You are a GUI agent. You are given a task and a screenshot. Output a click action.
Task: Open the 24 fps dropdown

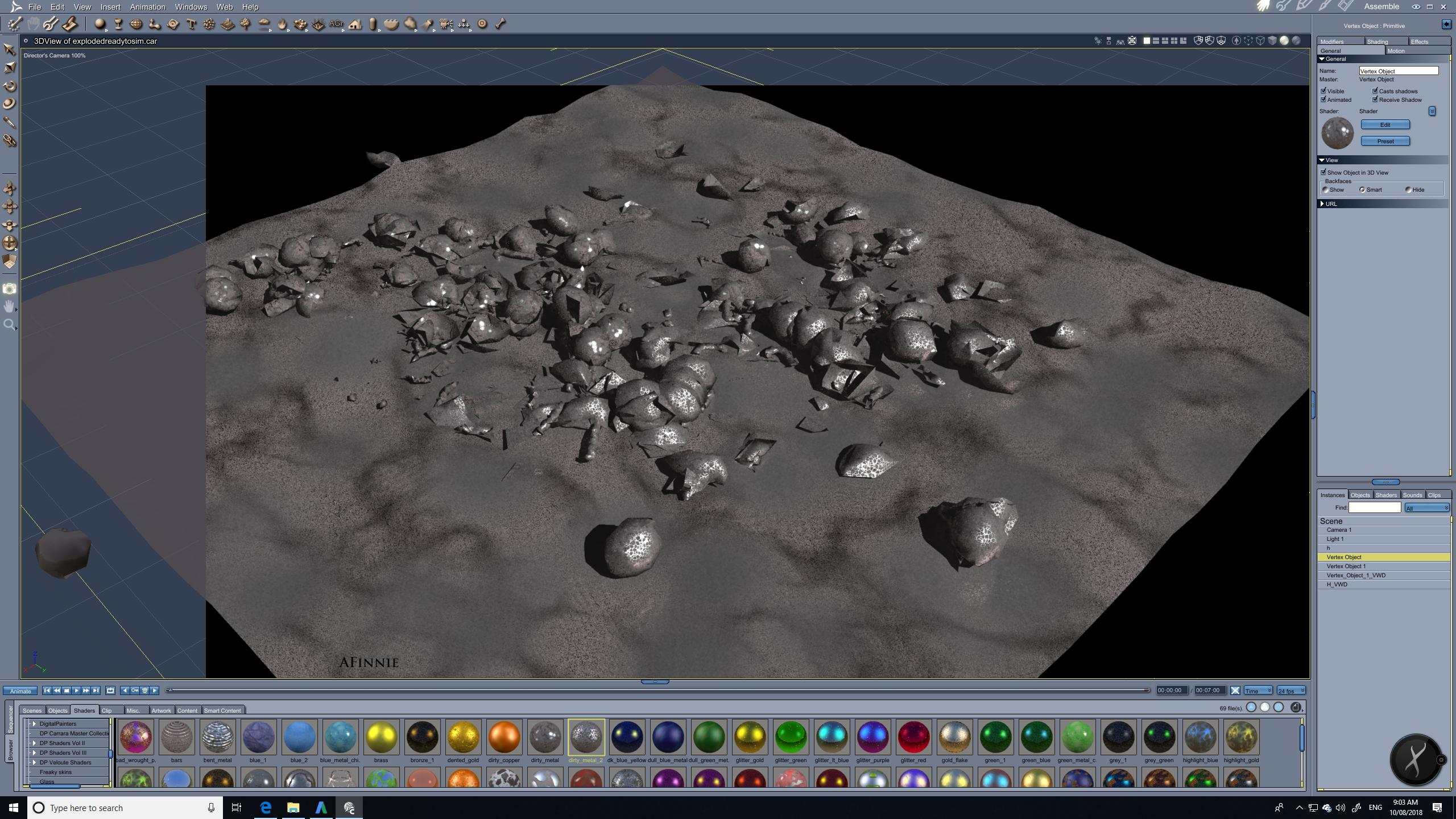(1290, 690)
